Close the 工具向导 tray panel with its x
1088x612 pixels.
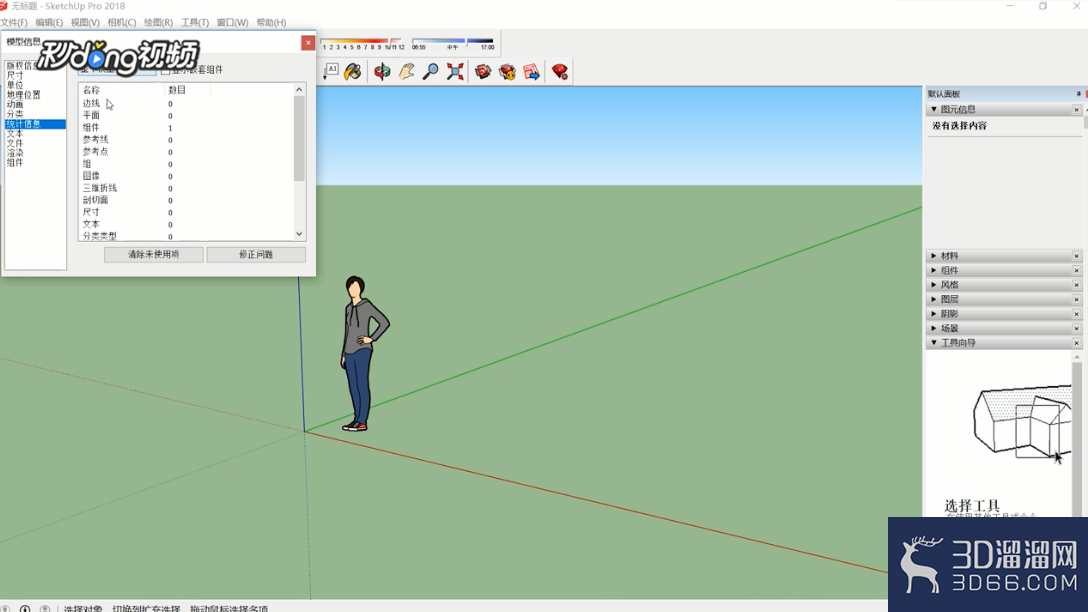(x=1076, y=343)
